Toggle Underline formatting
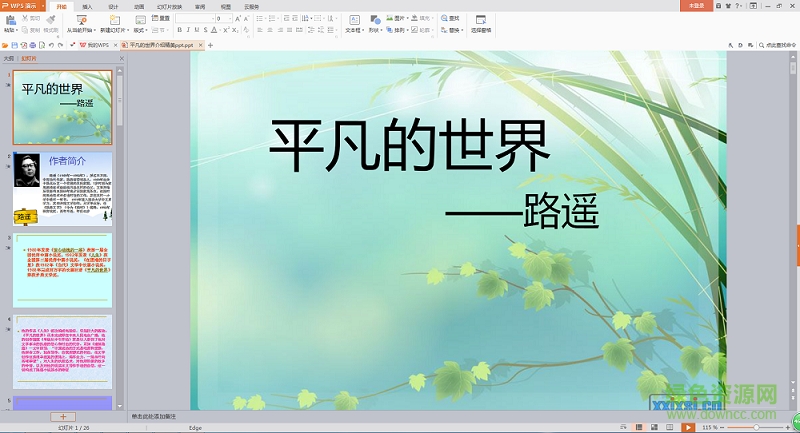 (197, 30)
